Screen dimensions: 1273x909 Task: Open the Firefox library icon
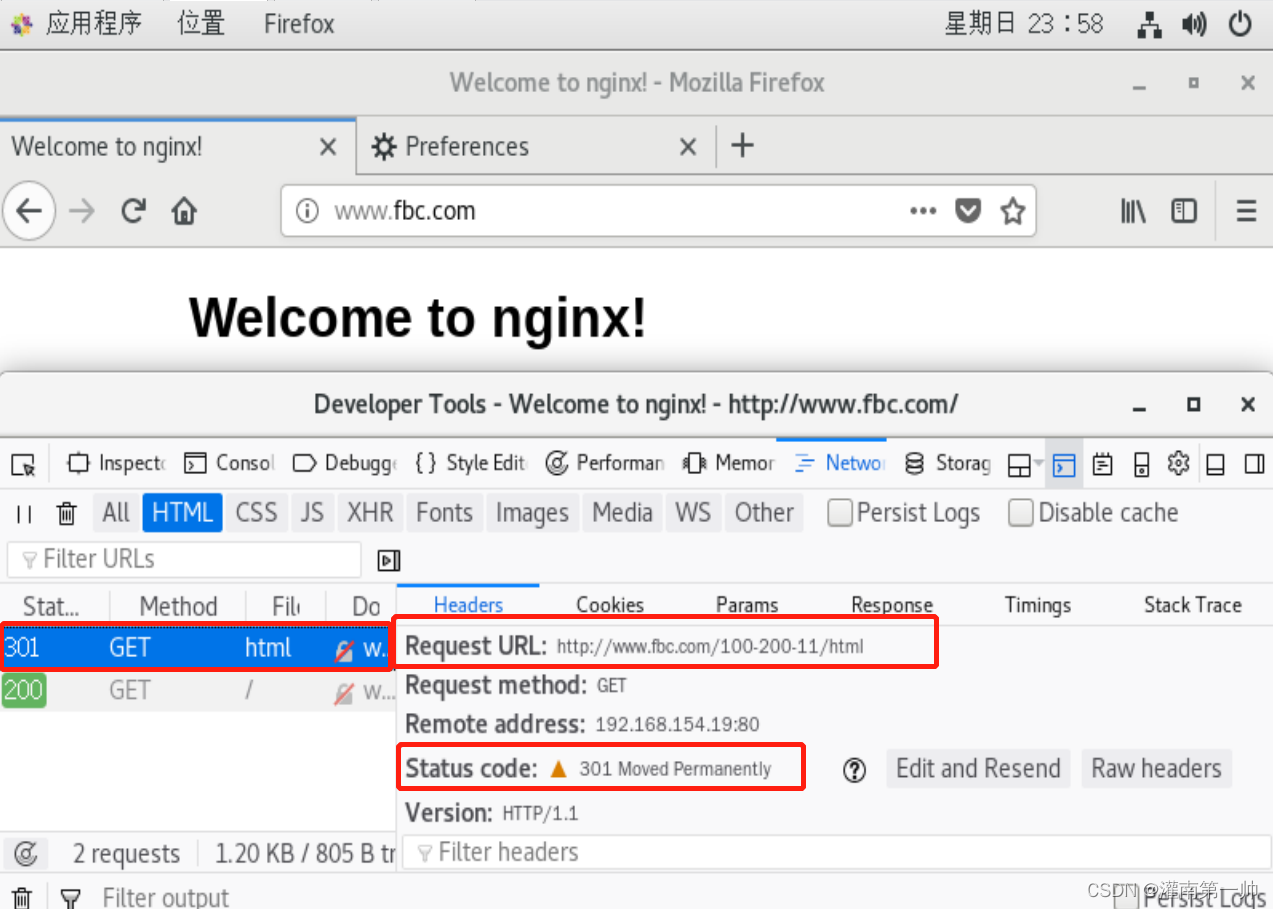[x=1132, y=211]
